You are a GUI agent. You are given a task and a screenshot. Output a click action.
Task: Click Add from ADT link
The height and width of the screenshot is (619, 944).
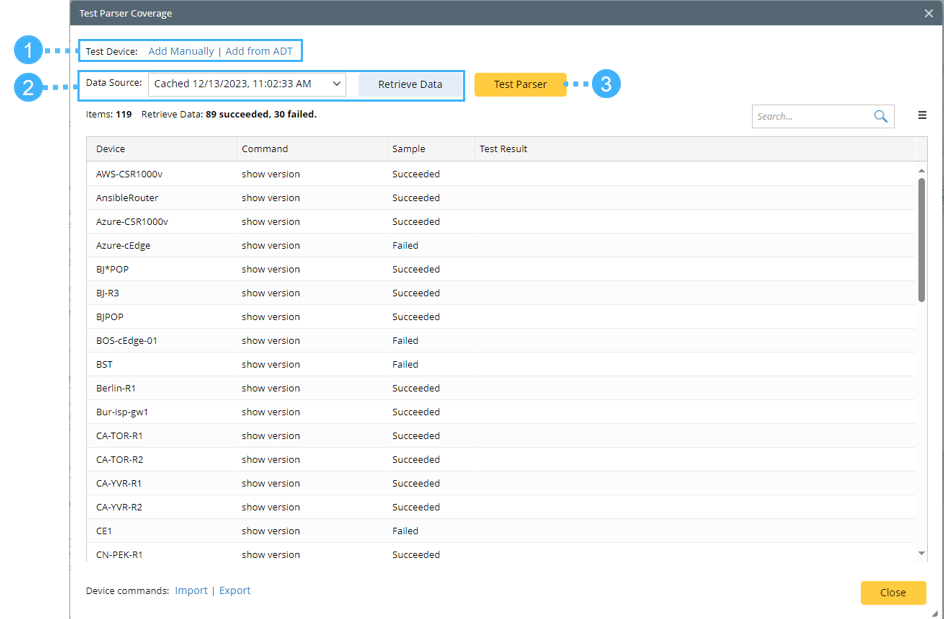coord(259,51)
